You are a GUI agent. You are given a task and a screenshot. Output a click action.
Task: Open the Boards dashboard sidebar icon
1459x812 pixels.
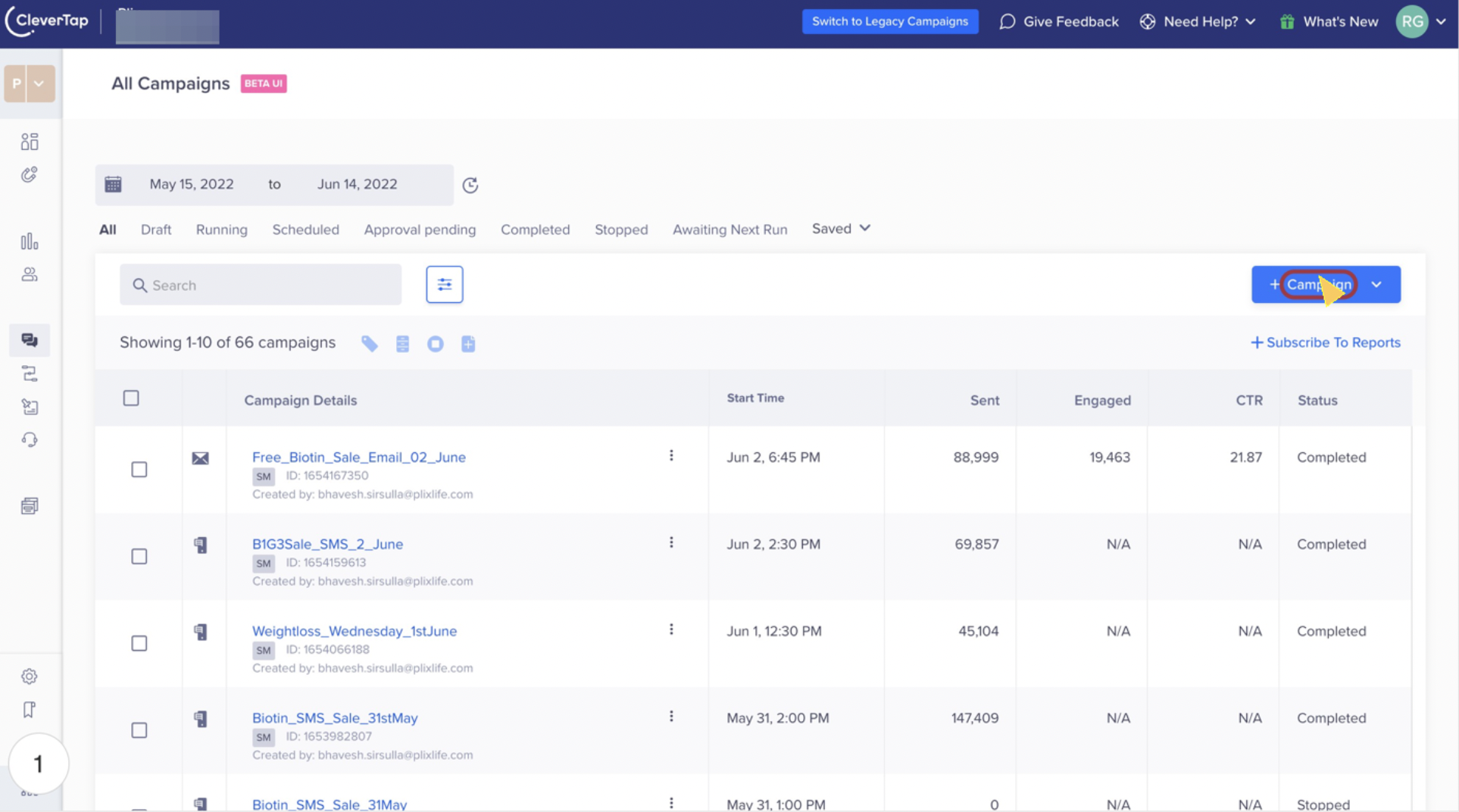coord(30,142)
